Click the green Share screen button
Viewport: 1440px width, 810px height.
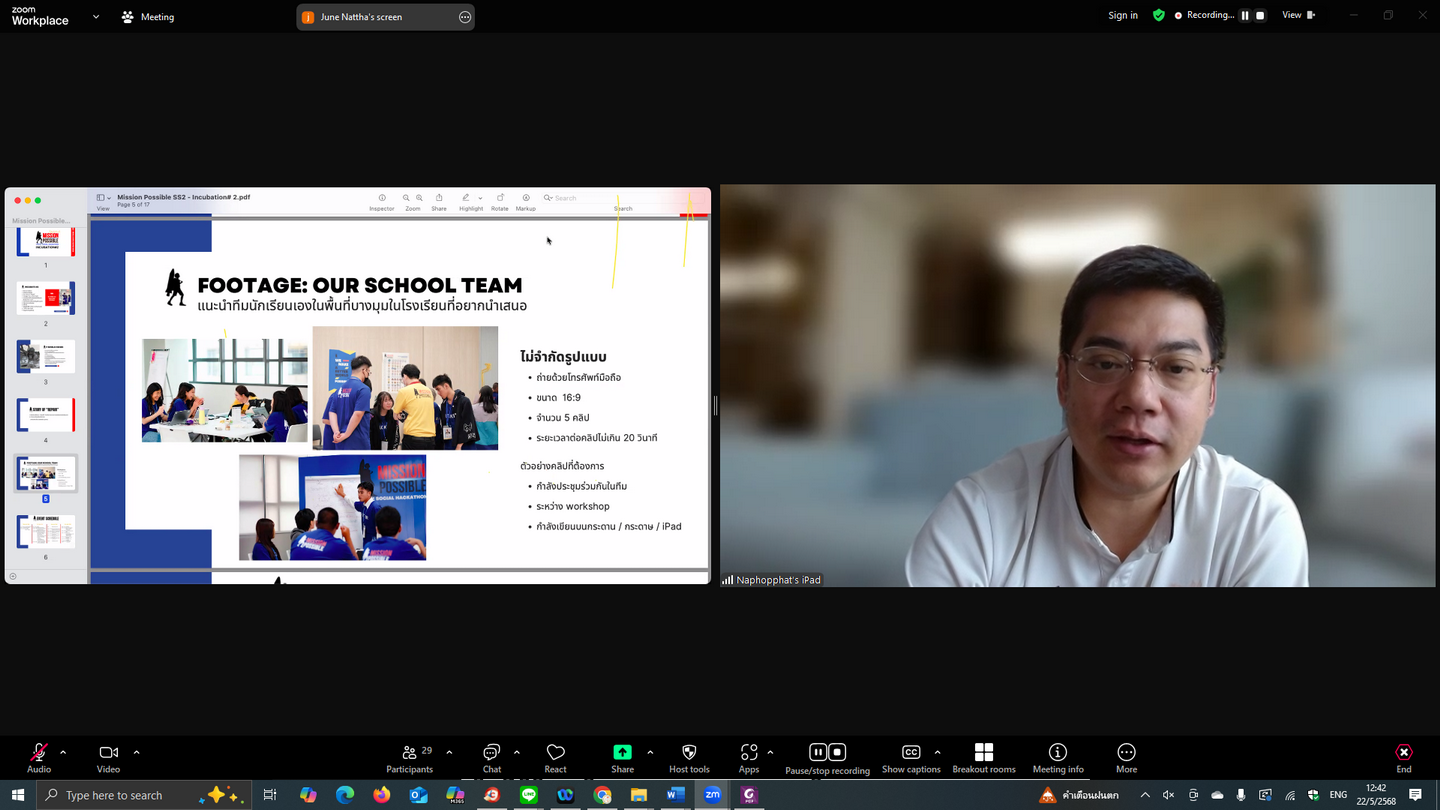tap(622, 757)
